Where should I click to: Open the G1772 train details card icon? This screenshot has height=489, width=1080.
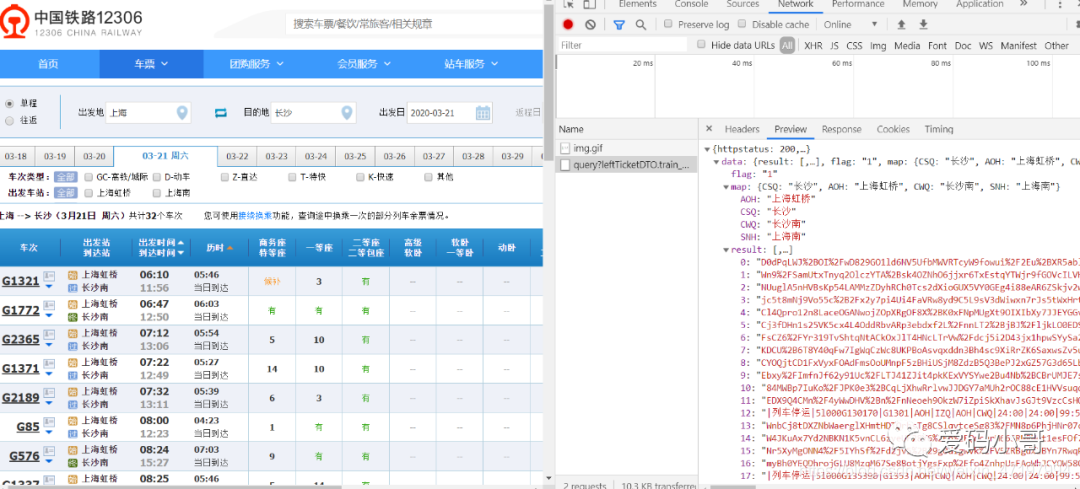coord(49,304)
